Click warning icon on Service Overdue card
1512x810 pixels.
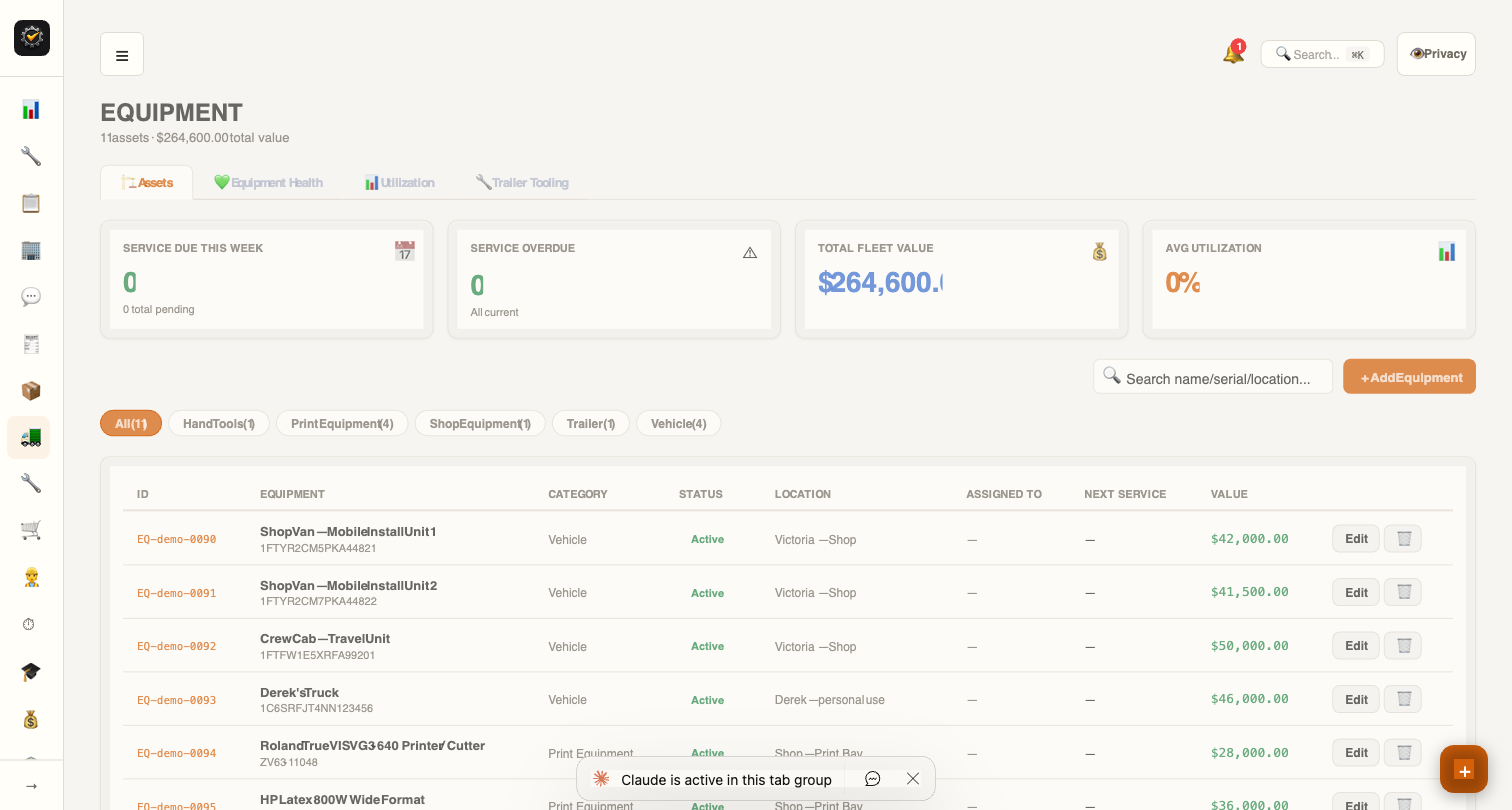(750, 252)
